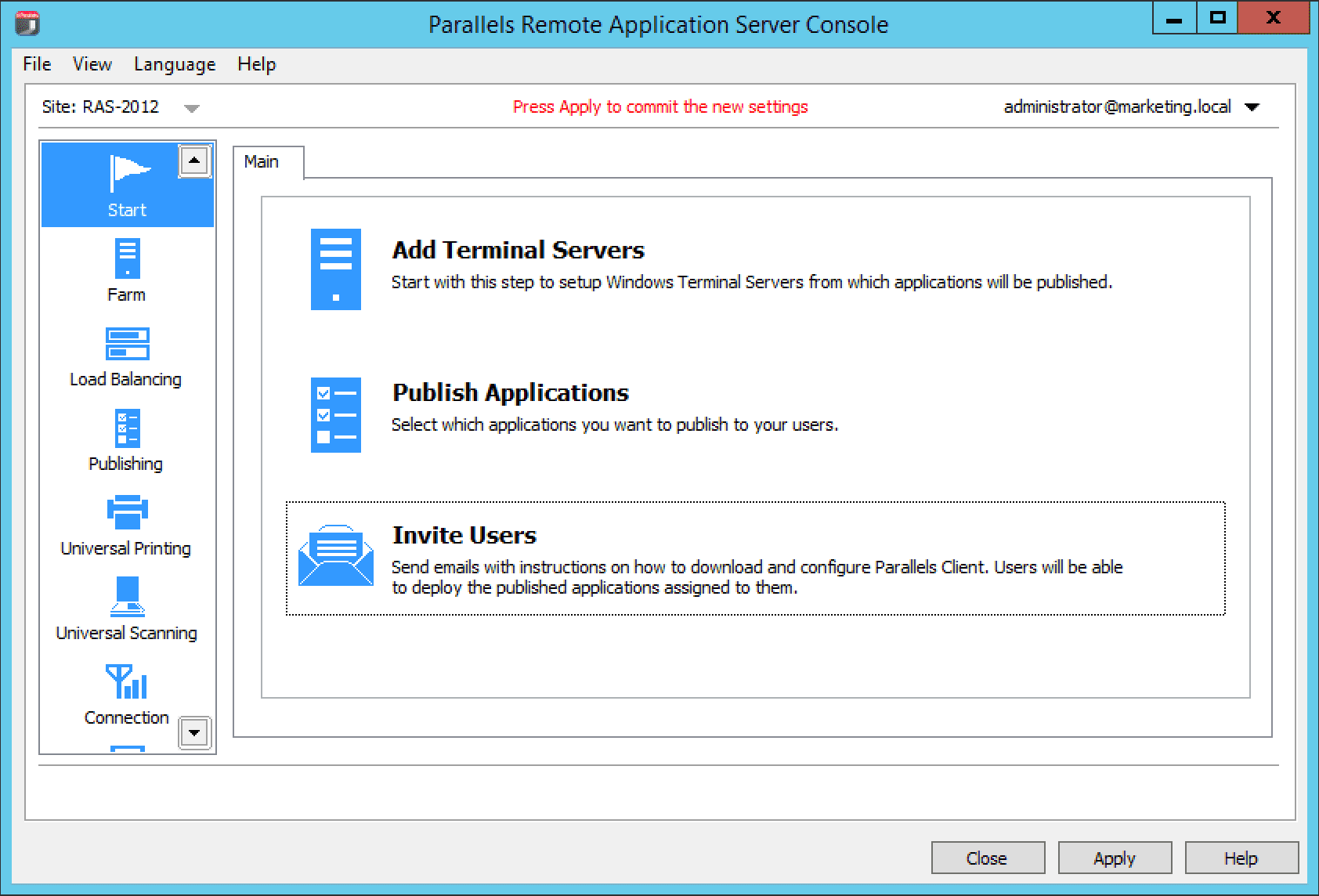Open the Universal Scanning scanner icon
The height and width of the screenshot is (896, 1319).
(128, 597)
